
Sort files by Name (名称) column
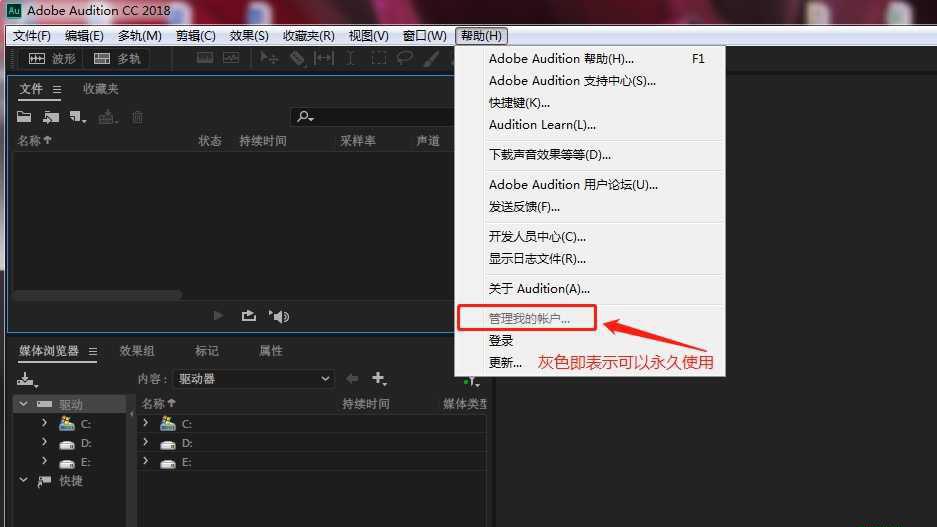click(34, 140)
